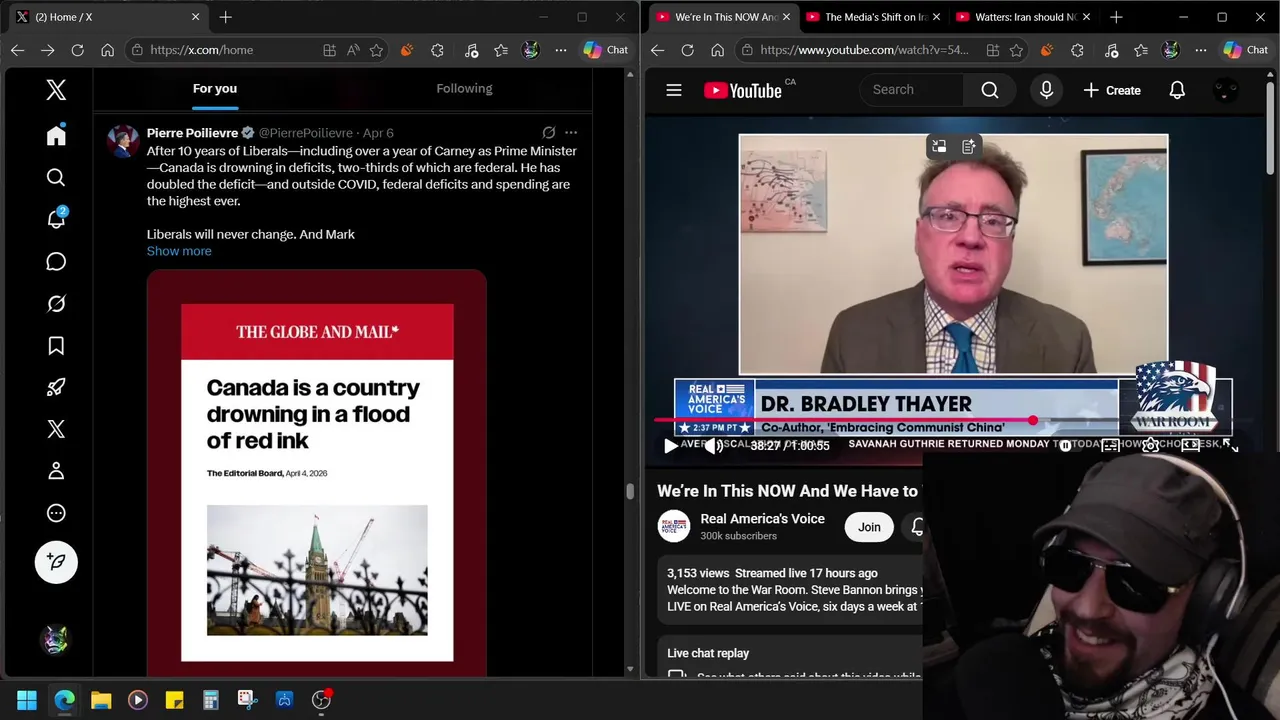Click the YouTube search field
The image size is (1280, 720).
tap(912, 90)
